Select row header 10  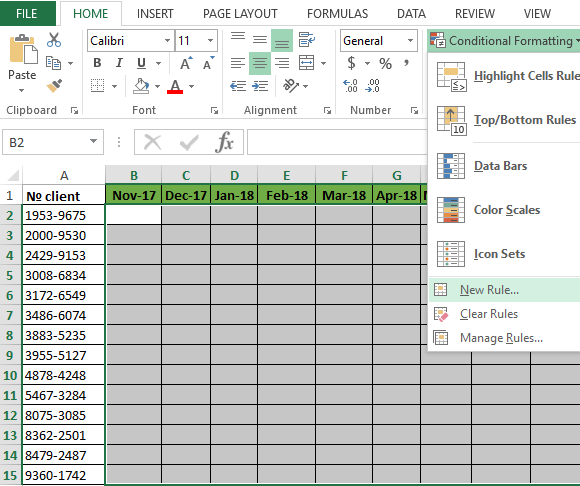tap(10, 375)
